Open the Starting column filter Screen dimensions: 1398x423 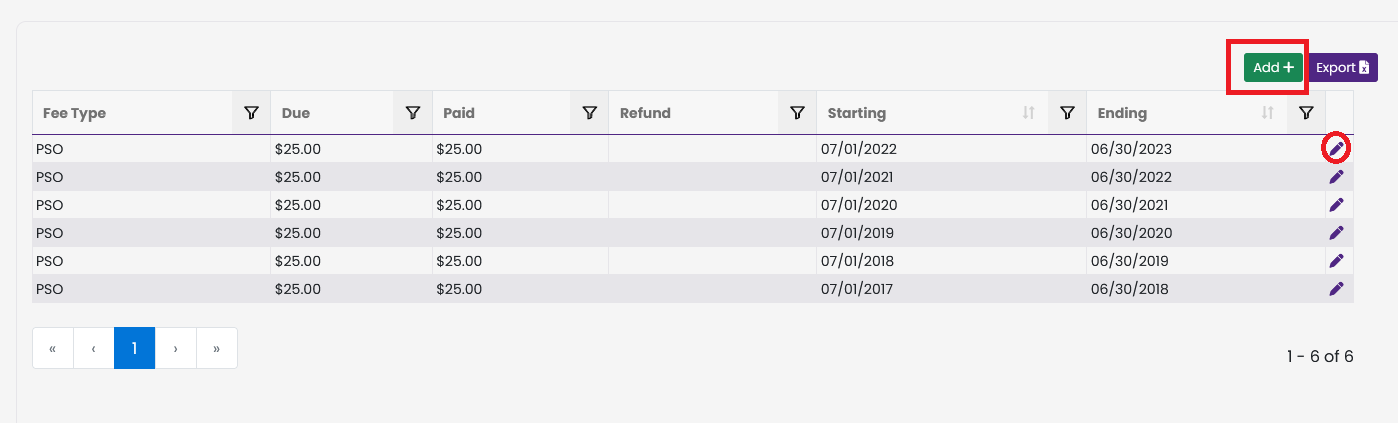click(1067, 113)
